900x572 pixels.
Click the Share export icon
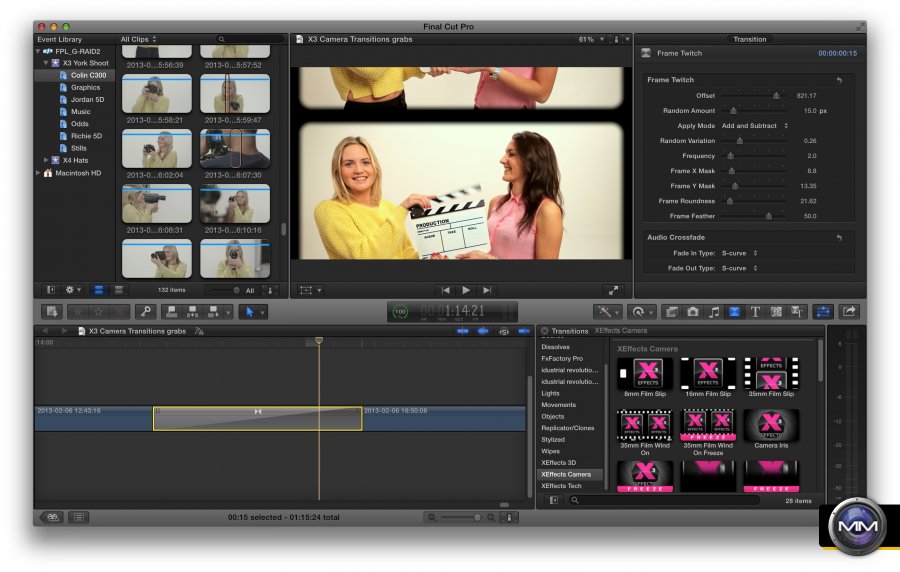tap(849, 312)
